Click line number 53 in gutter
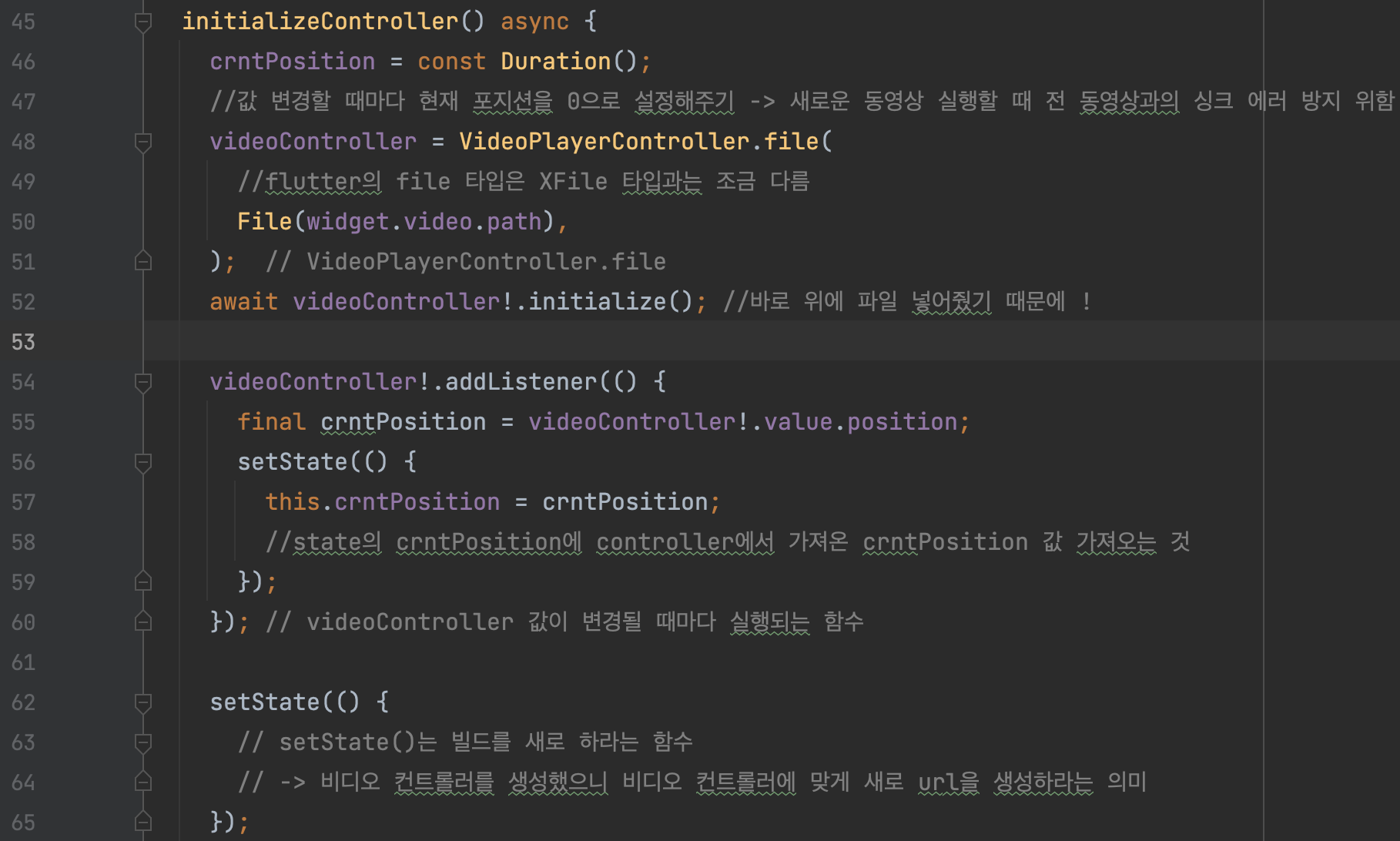1400x841 pixels. point(23,342)
